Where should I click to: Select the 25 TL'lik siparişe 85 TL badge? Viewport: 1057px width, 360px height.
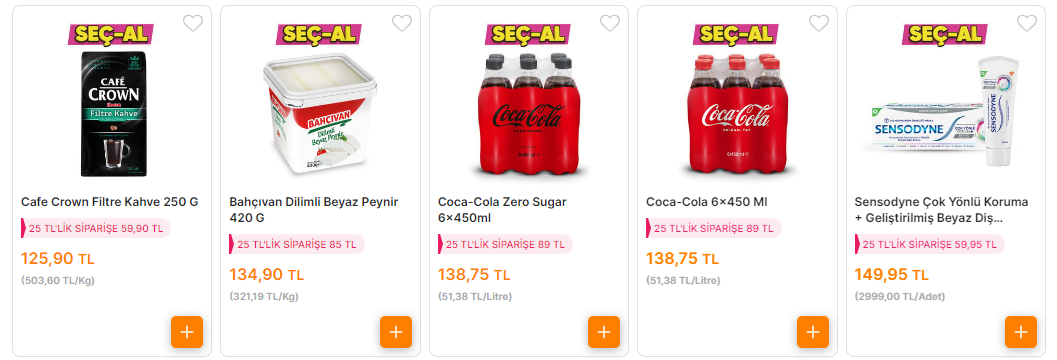pos(297,245)
